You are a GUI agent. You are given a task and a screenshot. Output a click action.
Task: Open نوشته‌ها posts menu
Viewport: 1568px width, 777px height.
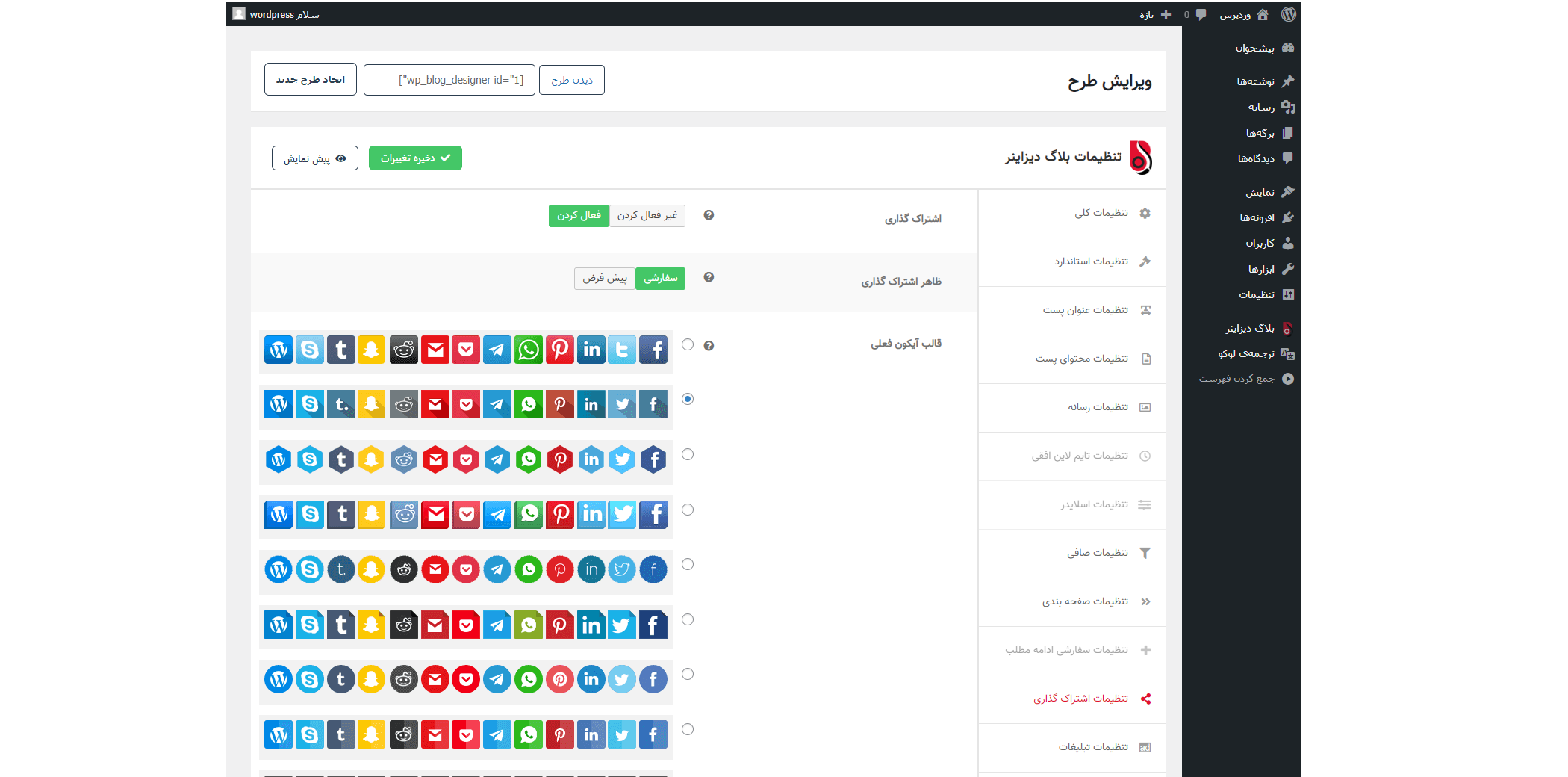point(1242,81)
